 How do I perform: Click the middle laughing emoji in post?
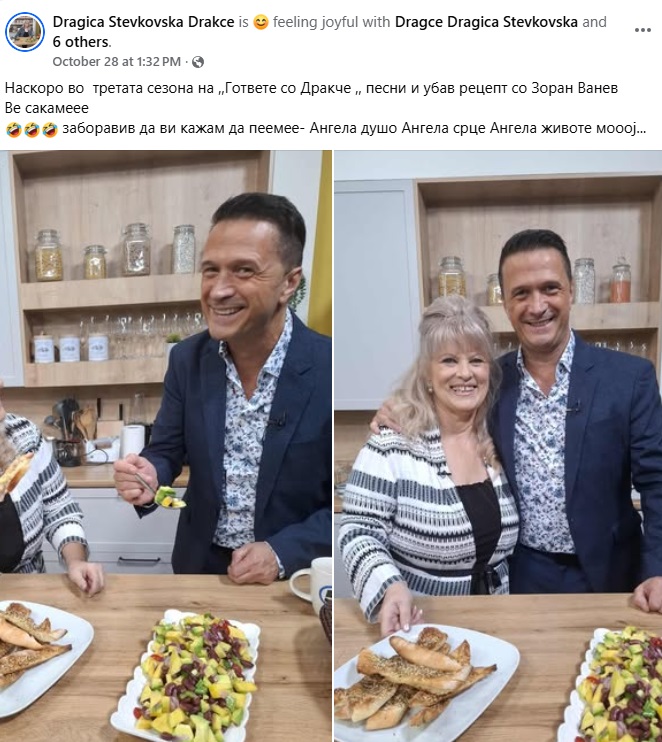click(x=32, y=129)
